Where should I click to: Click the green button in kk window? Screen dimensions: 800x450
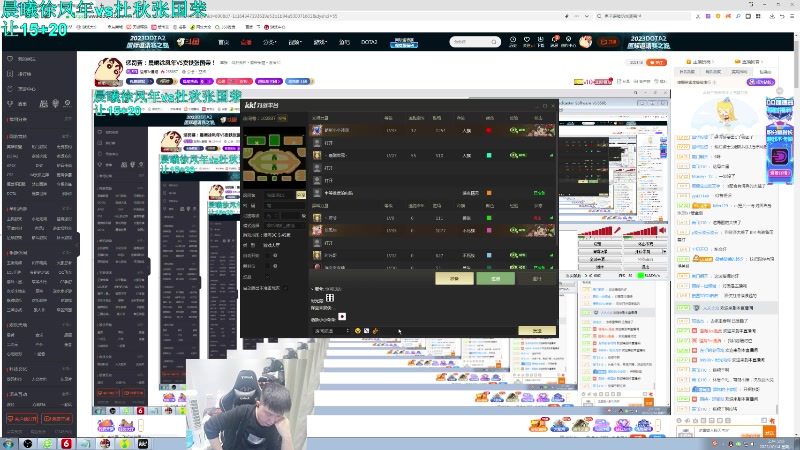[495, 279]
